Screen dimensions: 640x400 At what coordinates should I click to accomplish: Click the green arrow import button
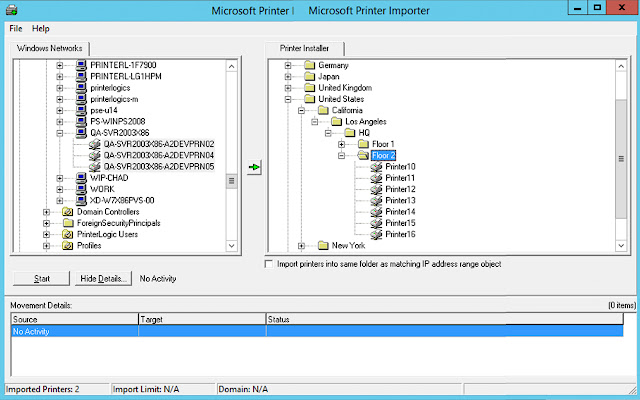[254, 167]
